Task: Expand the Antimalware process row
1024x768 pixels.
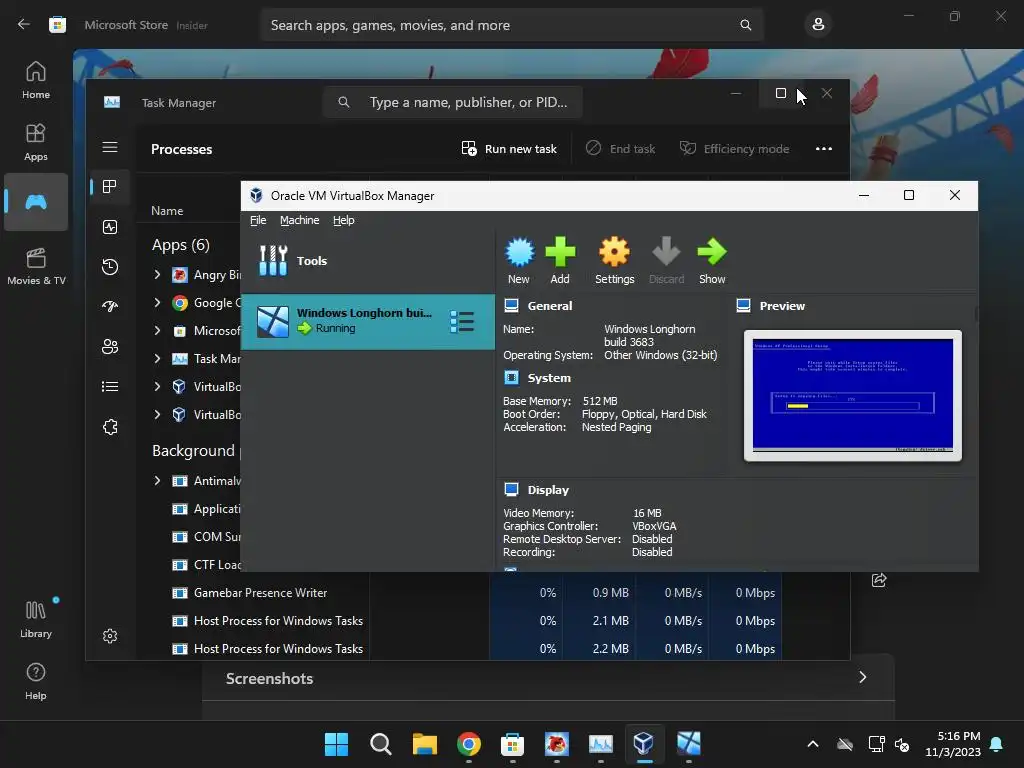Action: (x=157, y=481)
